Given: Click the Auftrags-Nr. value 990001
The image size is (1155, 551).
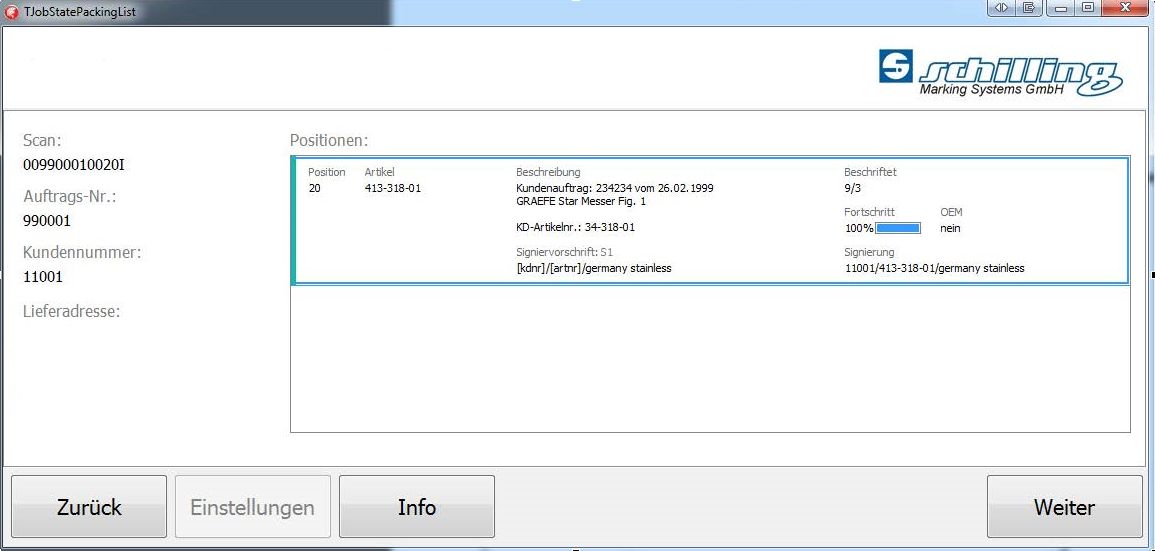Looking at the screenshot, I should pyautogui.click(x=47, y=221).
